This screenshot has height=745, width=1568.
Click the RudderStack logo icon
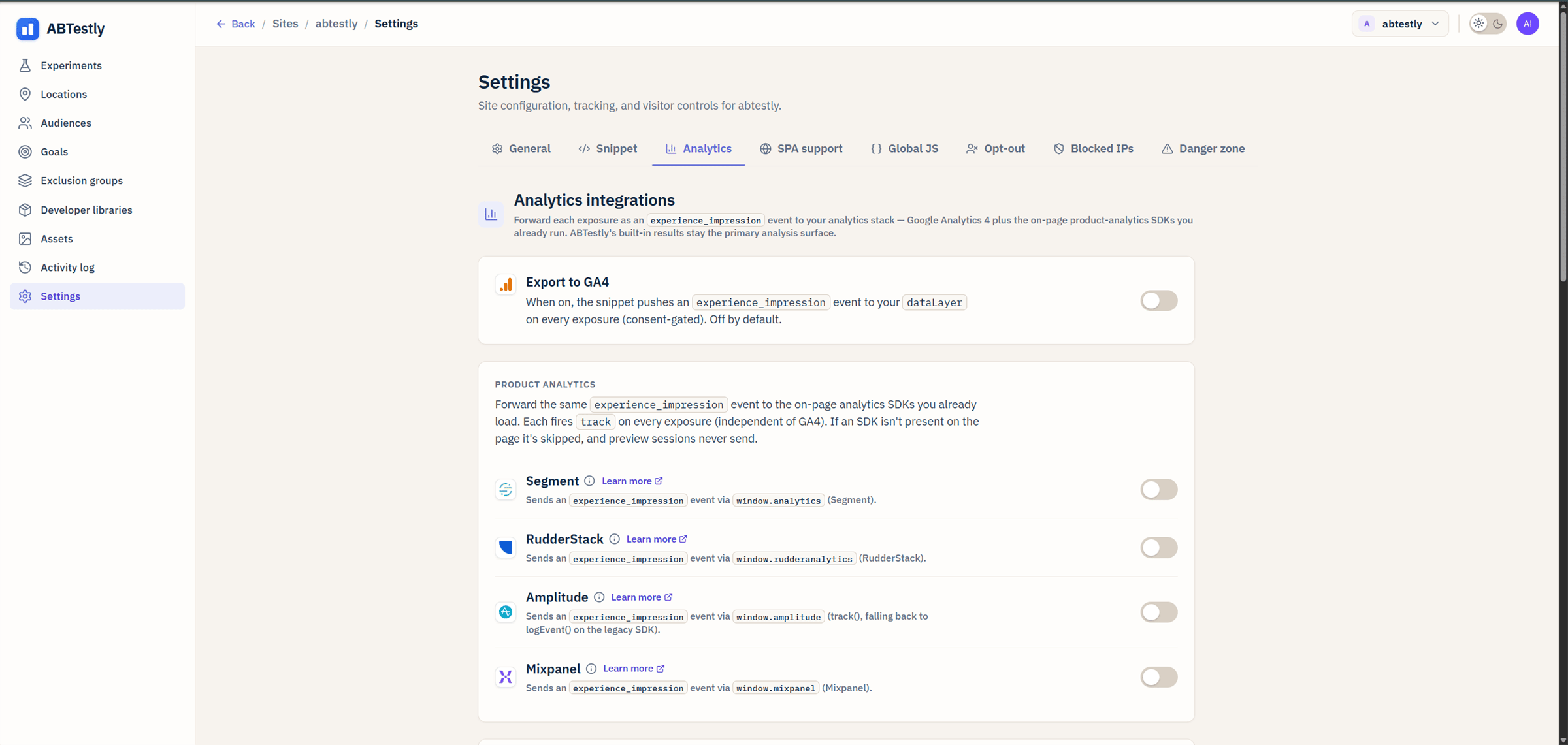pos(506,547)
